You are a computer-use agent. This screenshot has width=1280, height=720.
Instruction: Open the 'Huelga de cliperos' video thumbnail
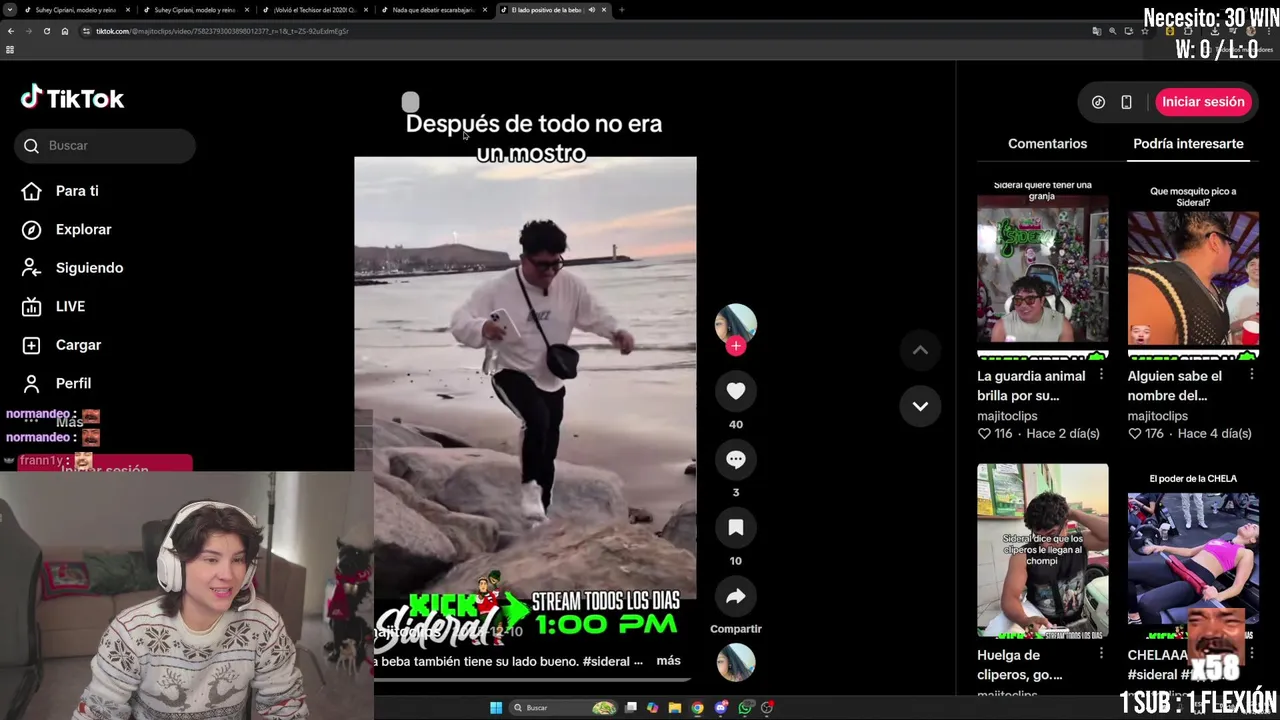[x=1042, y=550]
